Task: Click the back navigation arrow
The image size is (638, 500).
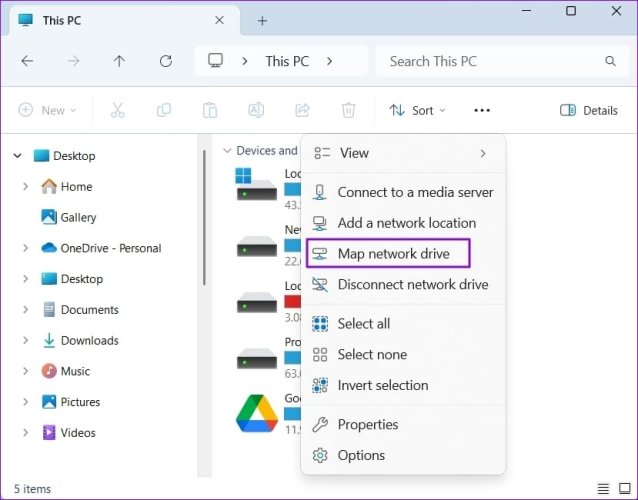Action: click(27, 61)
